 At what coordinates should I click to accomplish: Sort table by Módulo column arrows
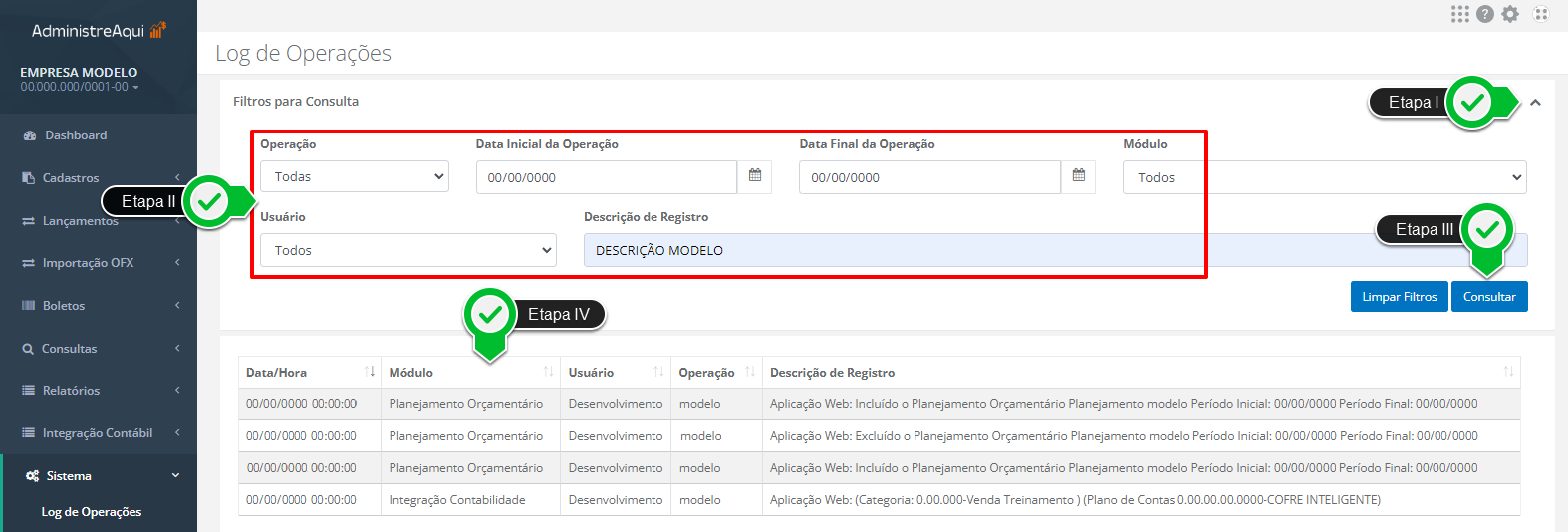coord(548,372)
